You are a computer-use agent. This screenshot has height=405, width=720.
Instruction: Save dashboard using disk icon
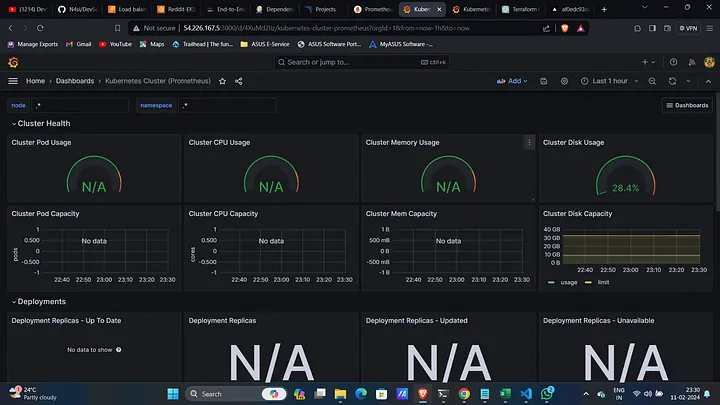point(543,81)
